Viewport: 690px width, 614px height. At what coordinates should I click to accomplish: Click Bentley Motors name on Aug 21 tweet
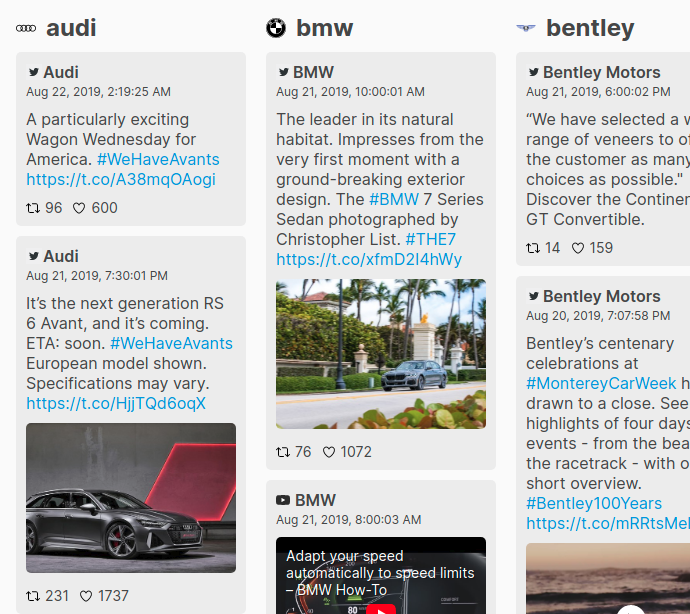pyautogui.click(x=602, y=72)
